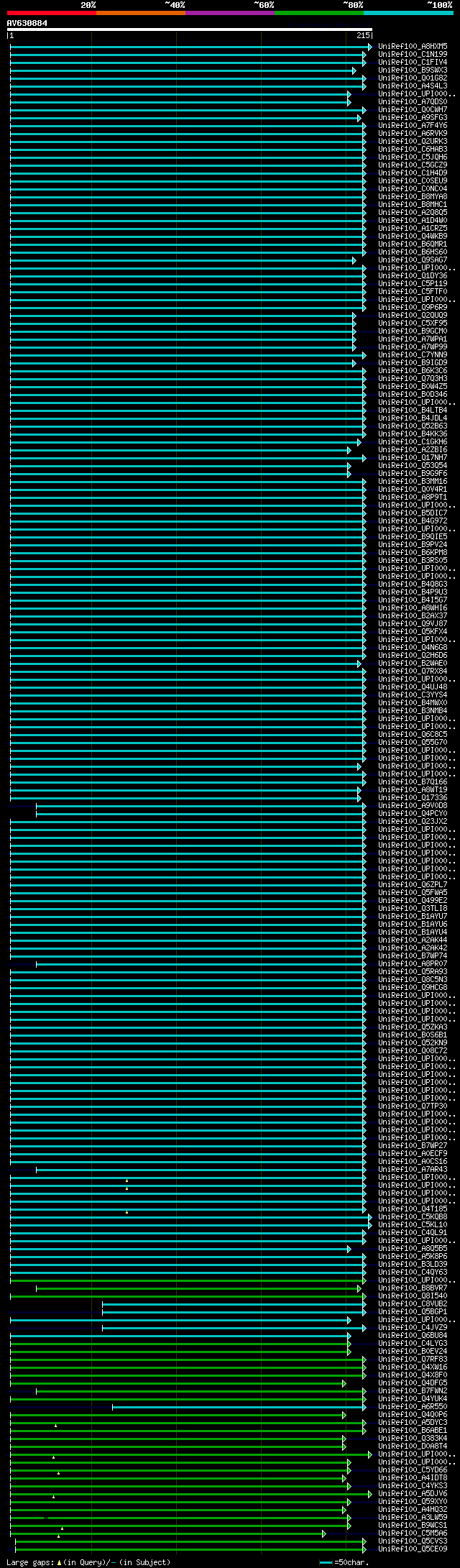Click label UniRef100_Q2URK3

(413, 141)
